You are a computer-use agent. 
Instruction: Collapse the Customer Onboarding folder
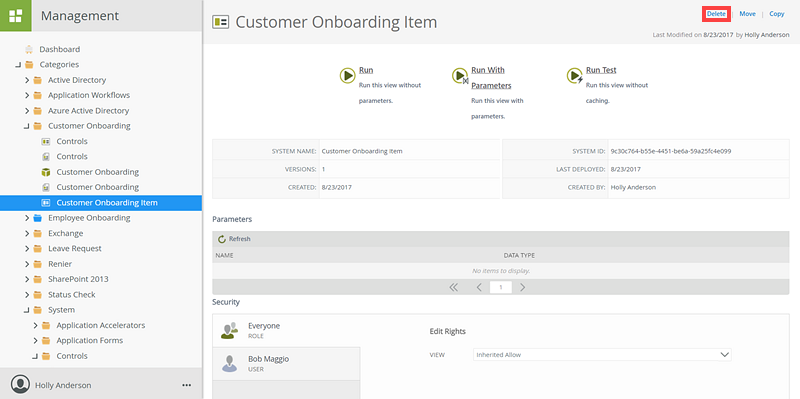[27, 126]
